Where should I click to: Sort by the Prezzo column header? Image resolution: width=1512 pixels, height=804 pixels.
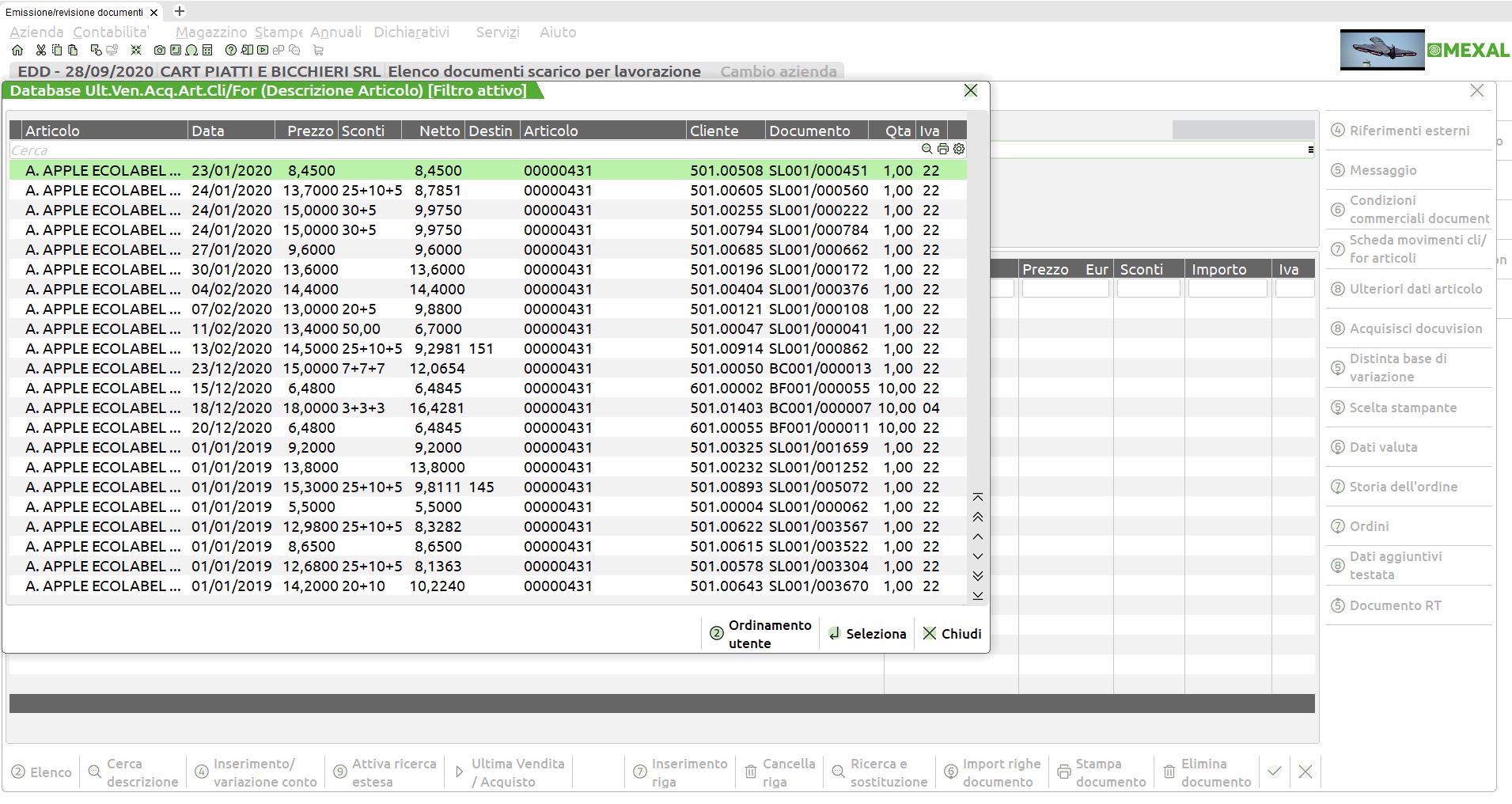tap(309, 131)
